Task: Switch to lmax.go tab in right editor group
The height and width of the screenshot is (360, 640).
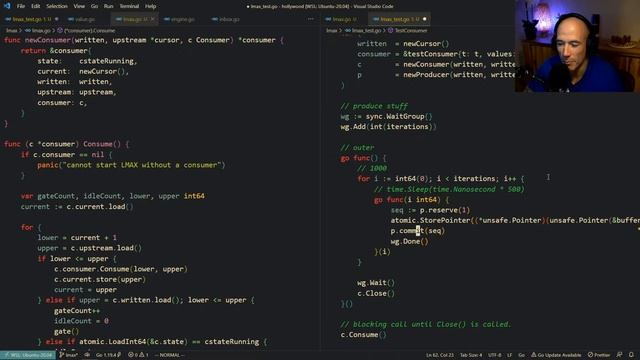Action: [x=344, y=19]
